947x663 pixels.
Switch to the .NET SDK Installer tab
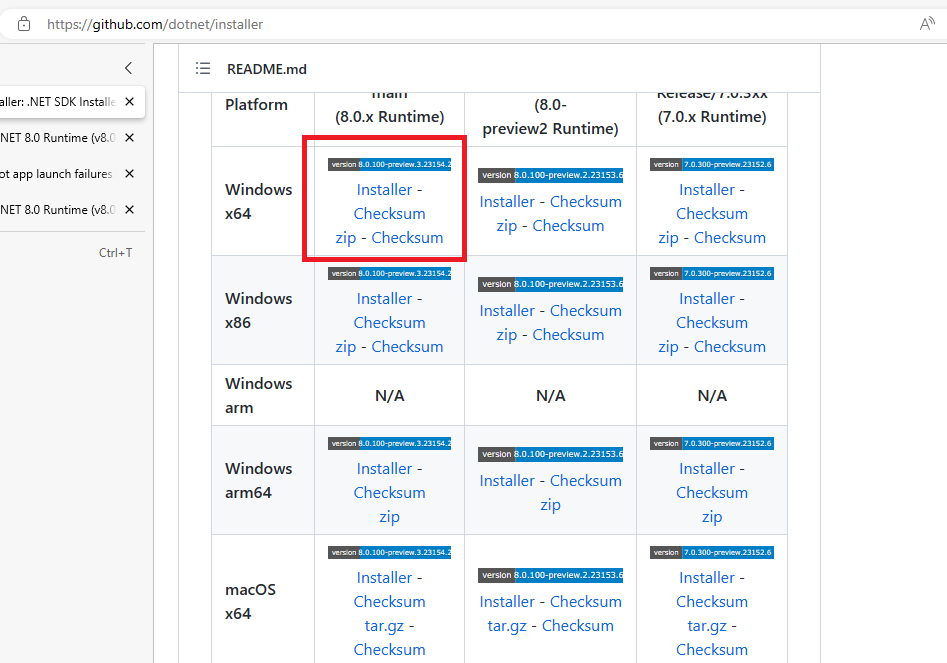coord(55,101)
